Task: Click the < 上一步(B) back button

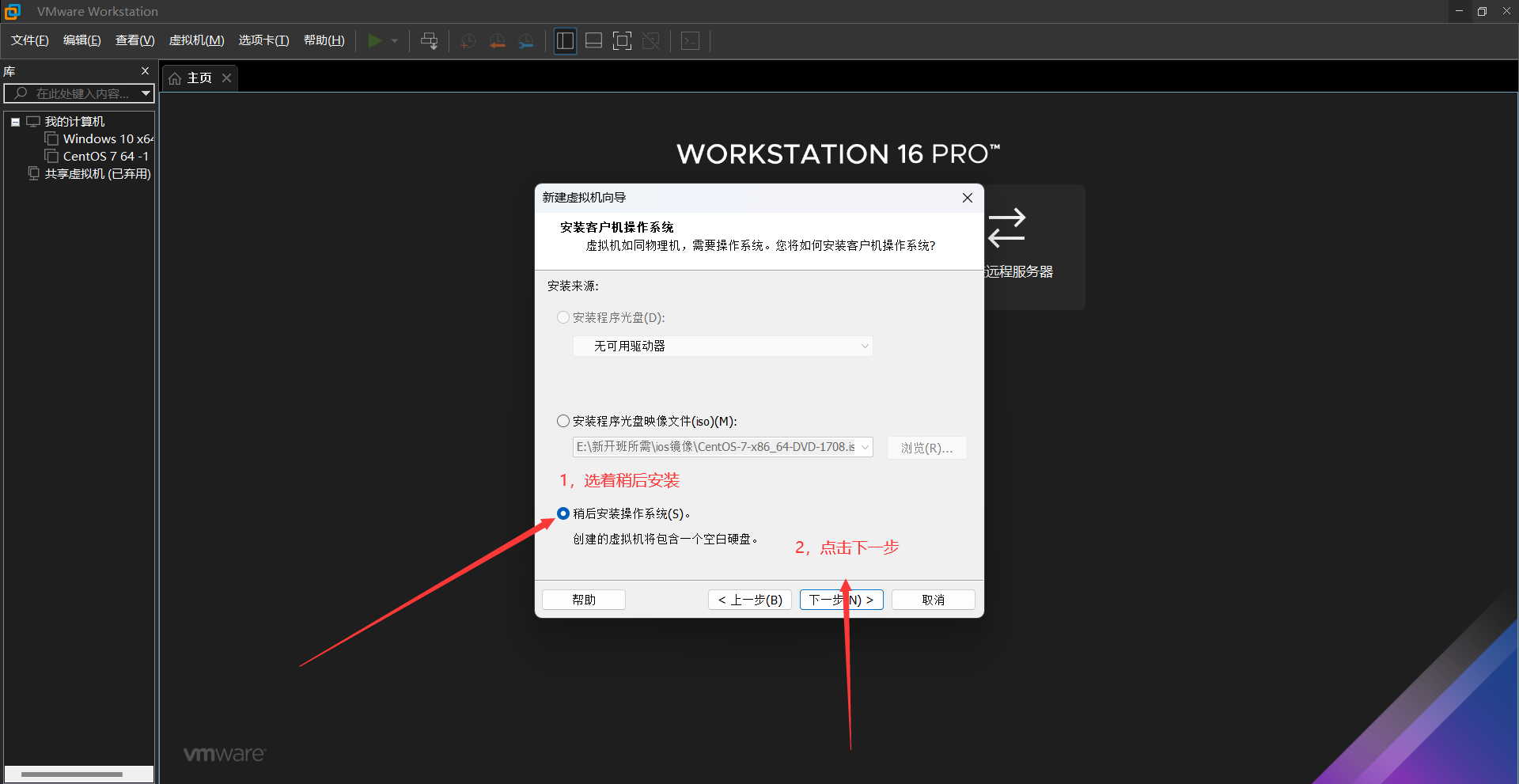Action: pyautogui.click(x=750, y=600)
